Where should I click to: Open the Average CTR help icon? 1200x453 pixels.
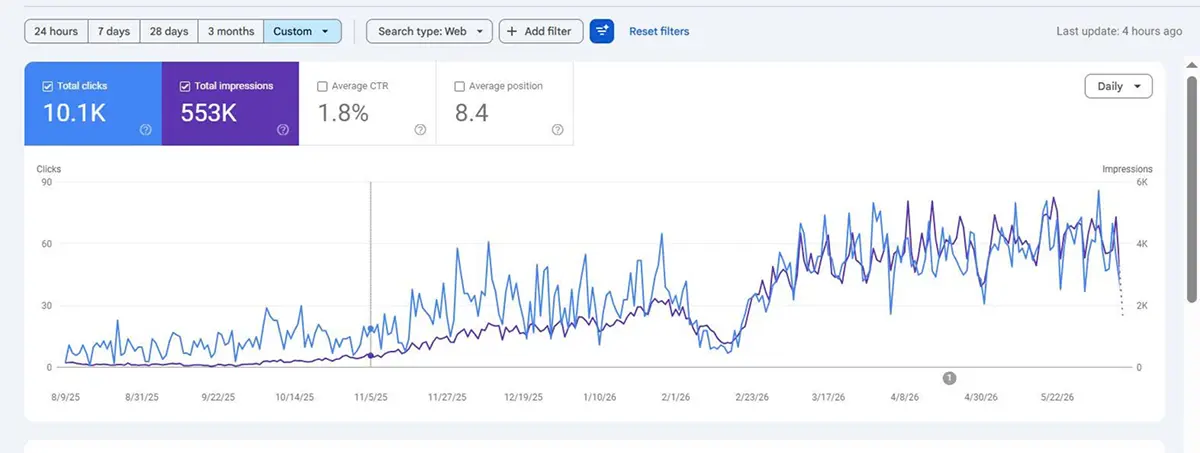(420, 129)
